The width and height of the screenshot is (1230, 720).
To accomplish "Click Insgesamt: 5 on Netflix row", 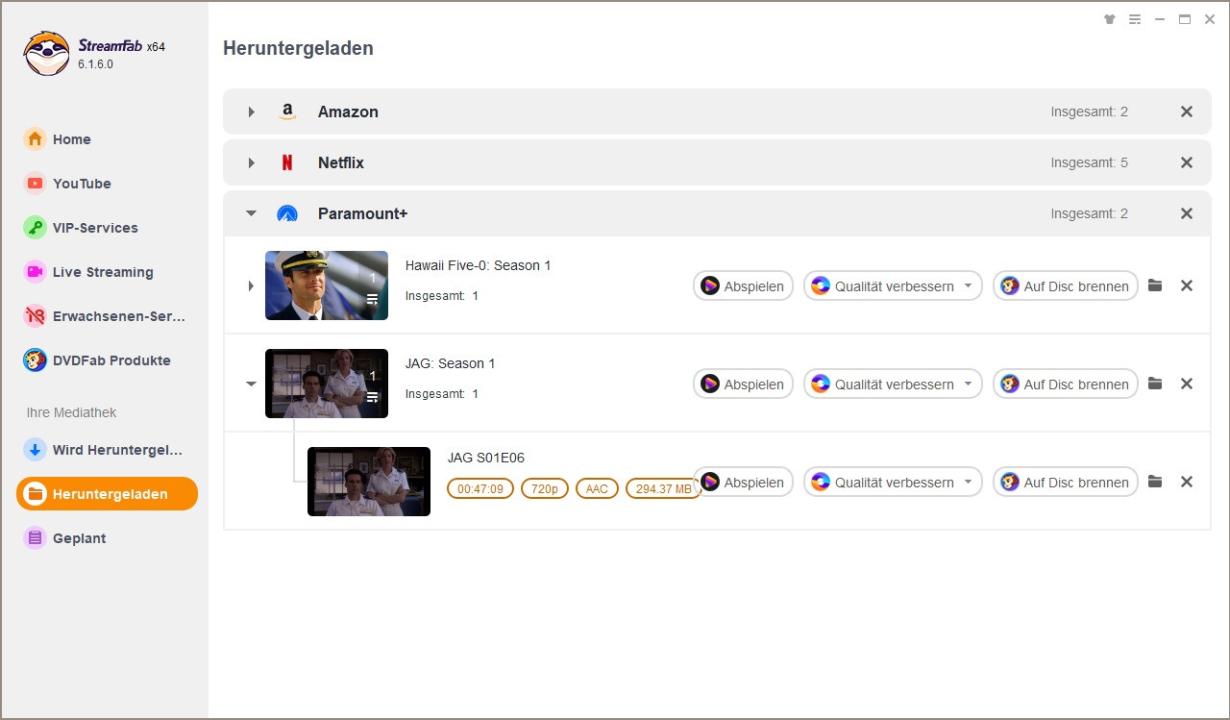I will (1089, 163).
